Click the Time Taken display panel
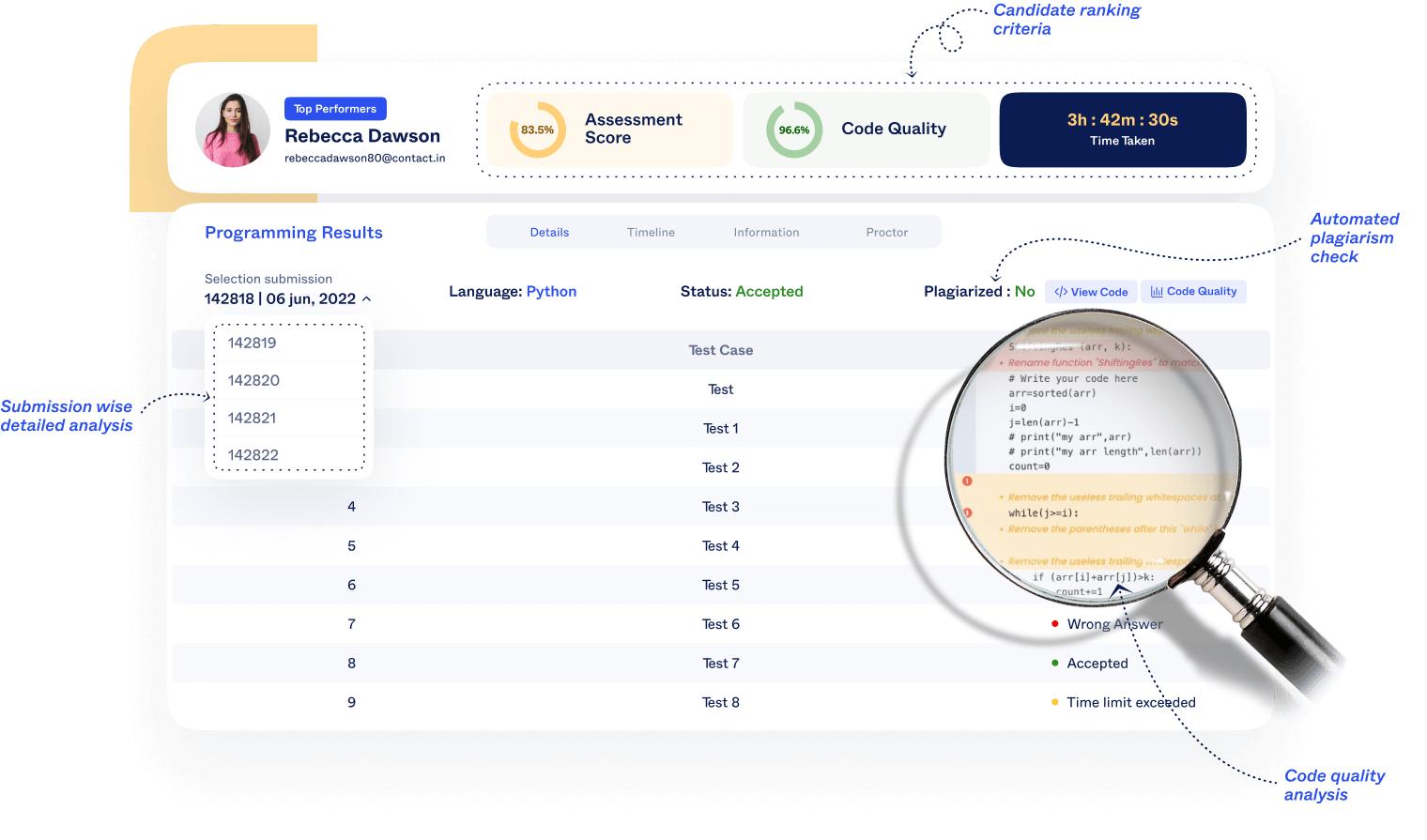 (x=1123, y=130)
